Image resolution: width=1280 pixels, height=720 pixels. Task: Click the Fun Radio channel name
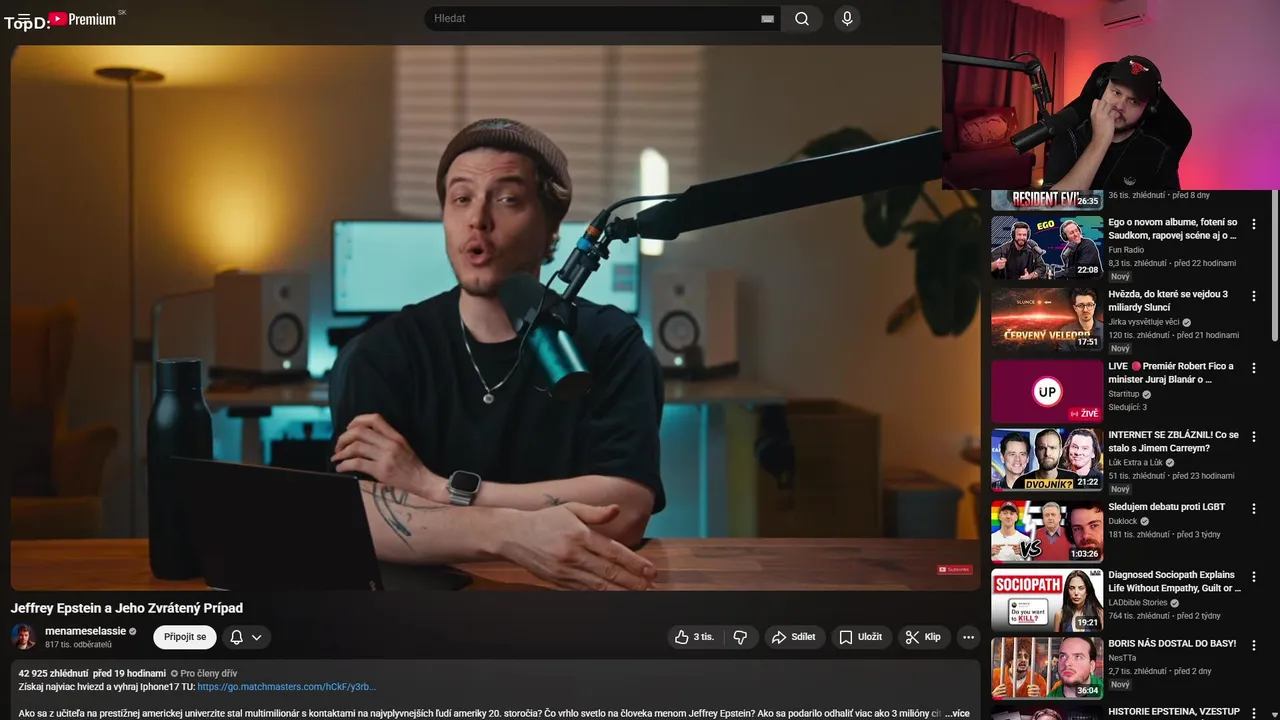(1126, 250)
